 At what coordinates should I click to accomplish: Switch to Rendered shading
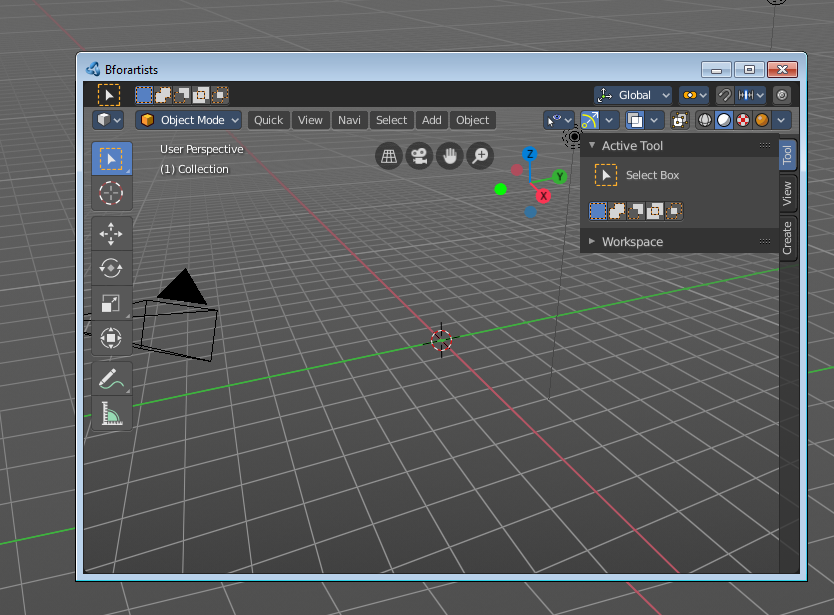pos(762,120)
